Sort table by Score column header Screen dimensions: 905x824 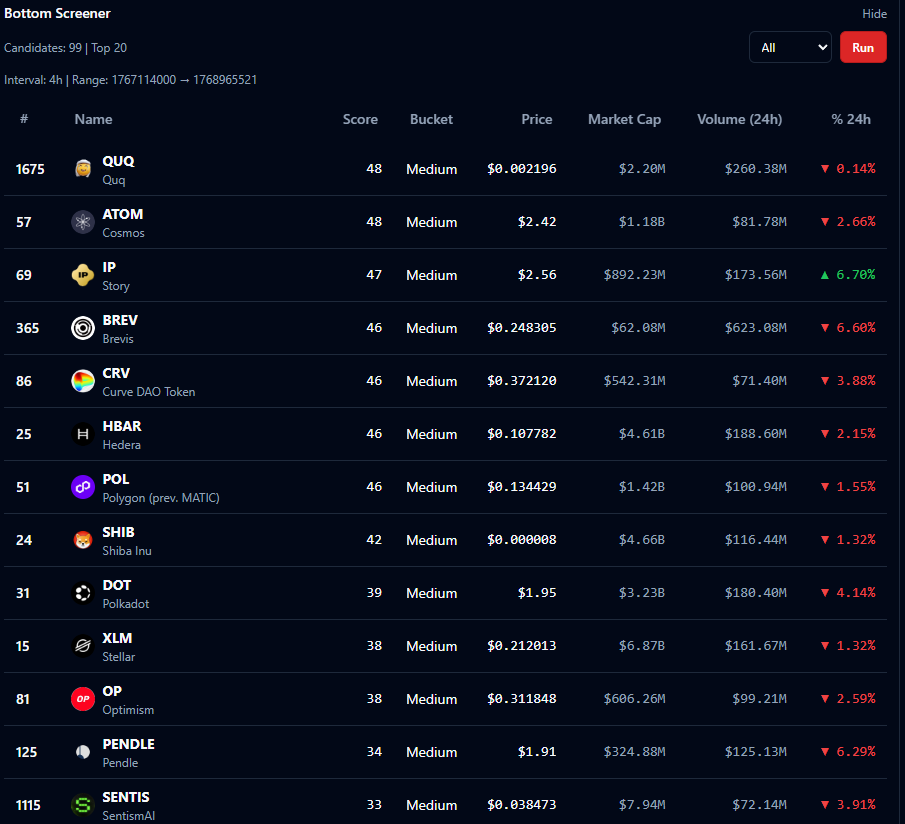tap(360, 119)
